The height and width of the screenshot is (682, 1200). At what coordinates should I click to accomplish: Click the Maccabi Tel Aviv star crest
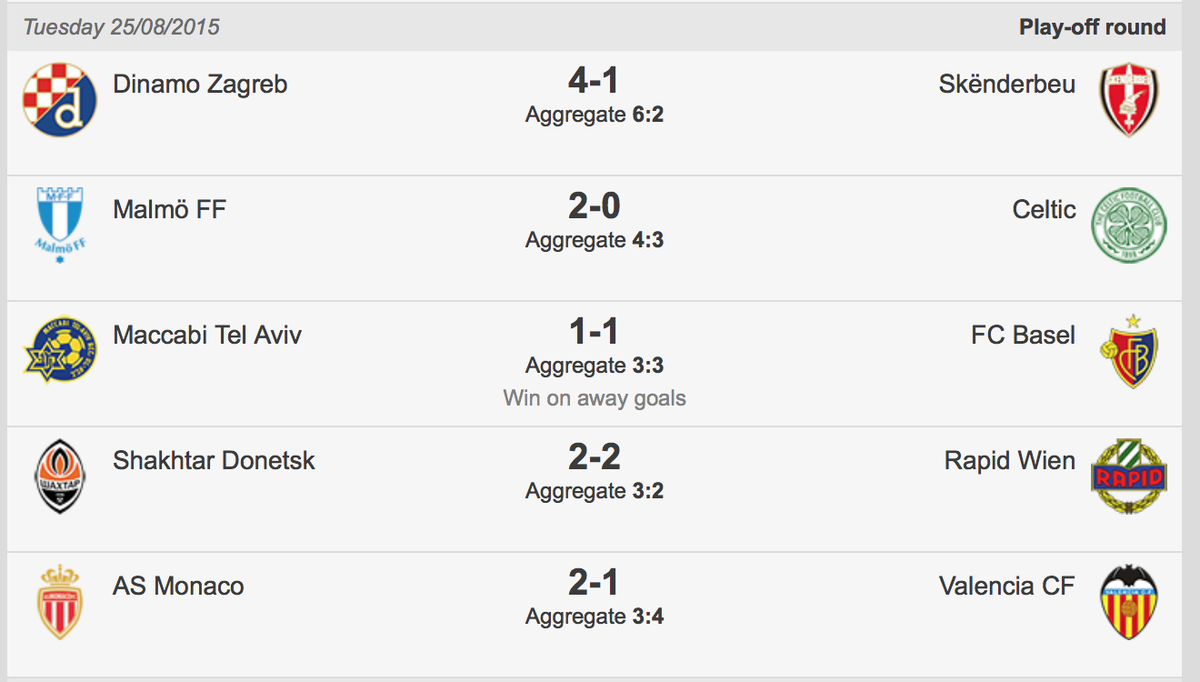pos(59,351)
